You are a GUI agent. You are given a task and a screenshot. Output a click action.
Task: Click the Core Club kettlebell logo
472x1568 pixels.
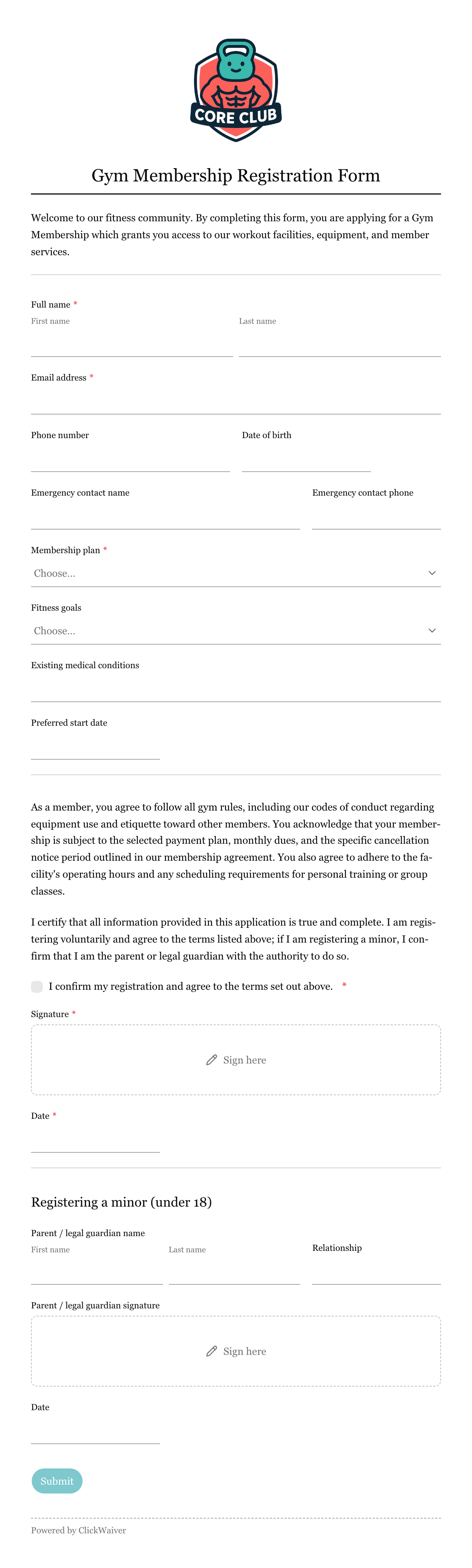[236, 90]
